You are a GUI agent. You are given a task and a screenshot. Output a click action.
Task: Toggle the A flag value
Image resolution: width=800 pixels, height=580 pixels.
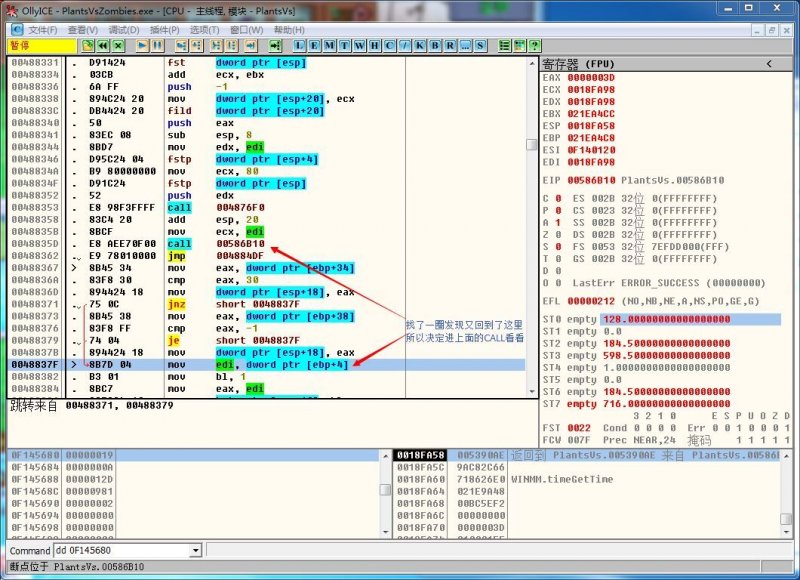[x=558, y=223]
